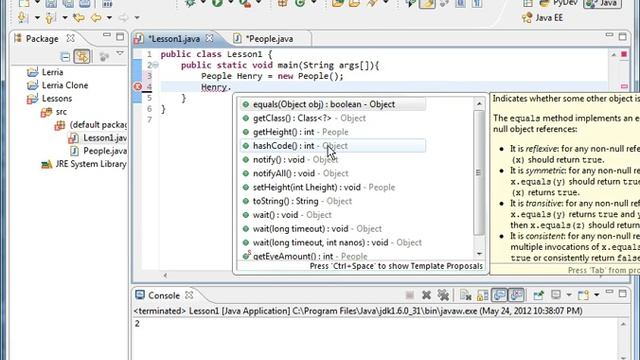This screenshot has width=640, height=360.
Task: Click the editor horizontal scroll-left arrow
Action: (165, 276)
